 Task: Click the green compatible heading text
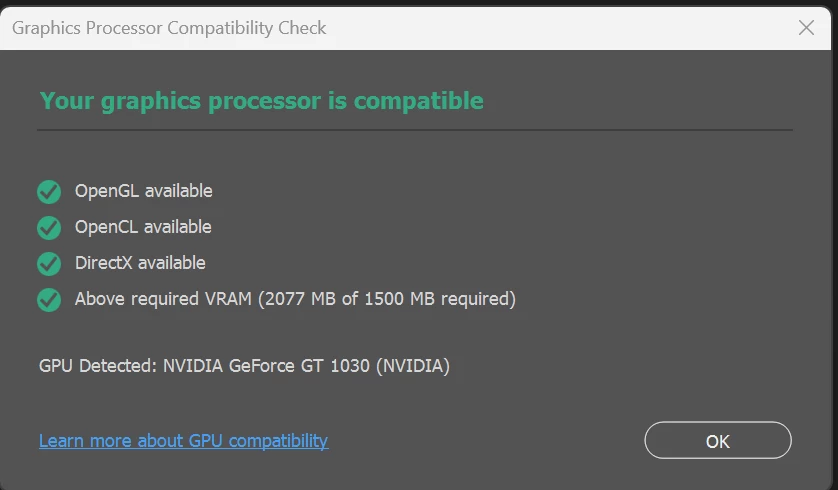(261, 101)
